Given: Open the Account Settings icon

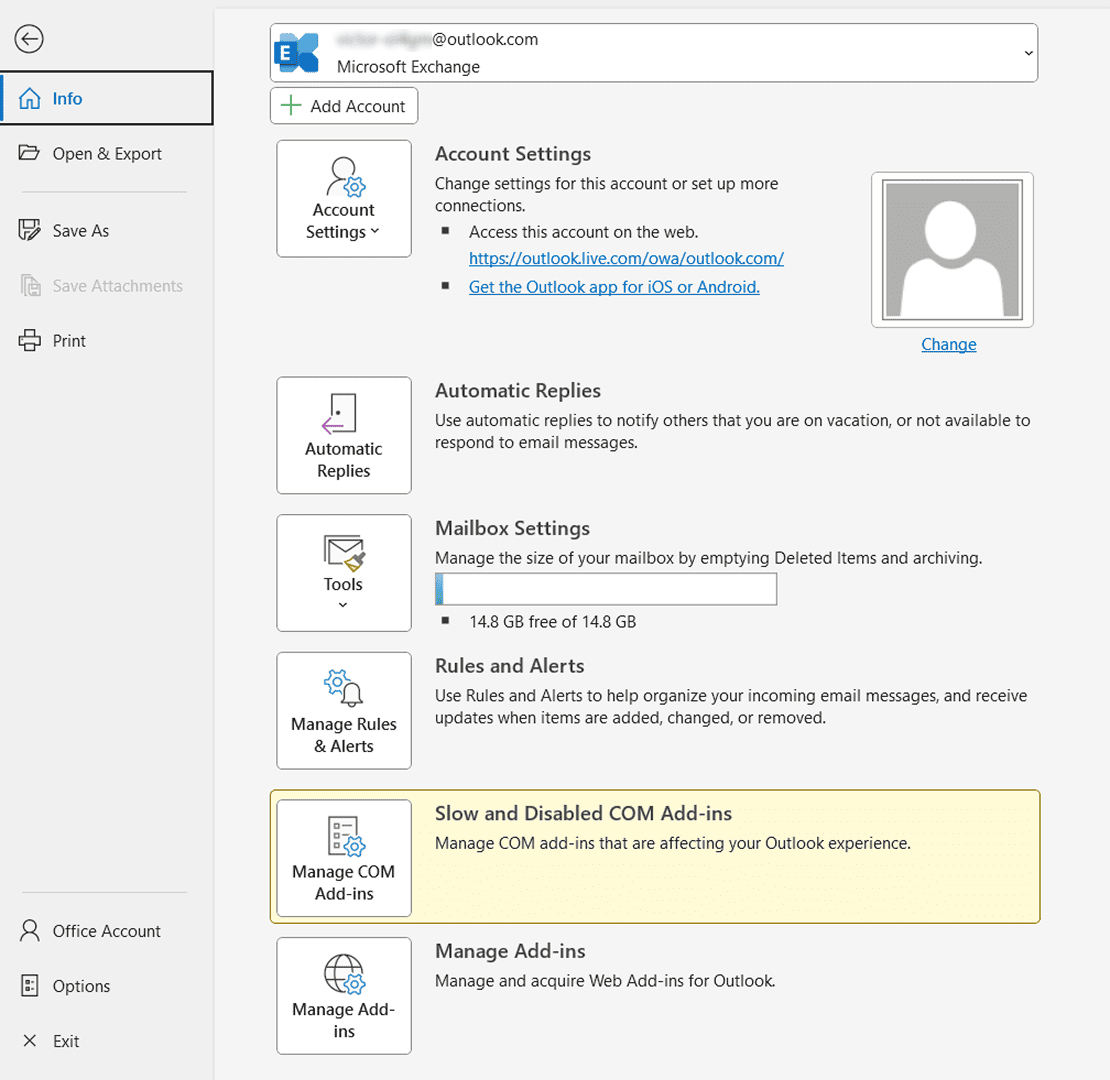Looking at the screenshot, I should 344,198.
